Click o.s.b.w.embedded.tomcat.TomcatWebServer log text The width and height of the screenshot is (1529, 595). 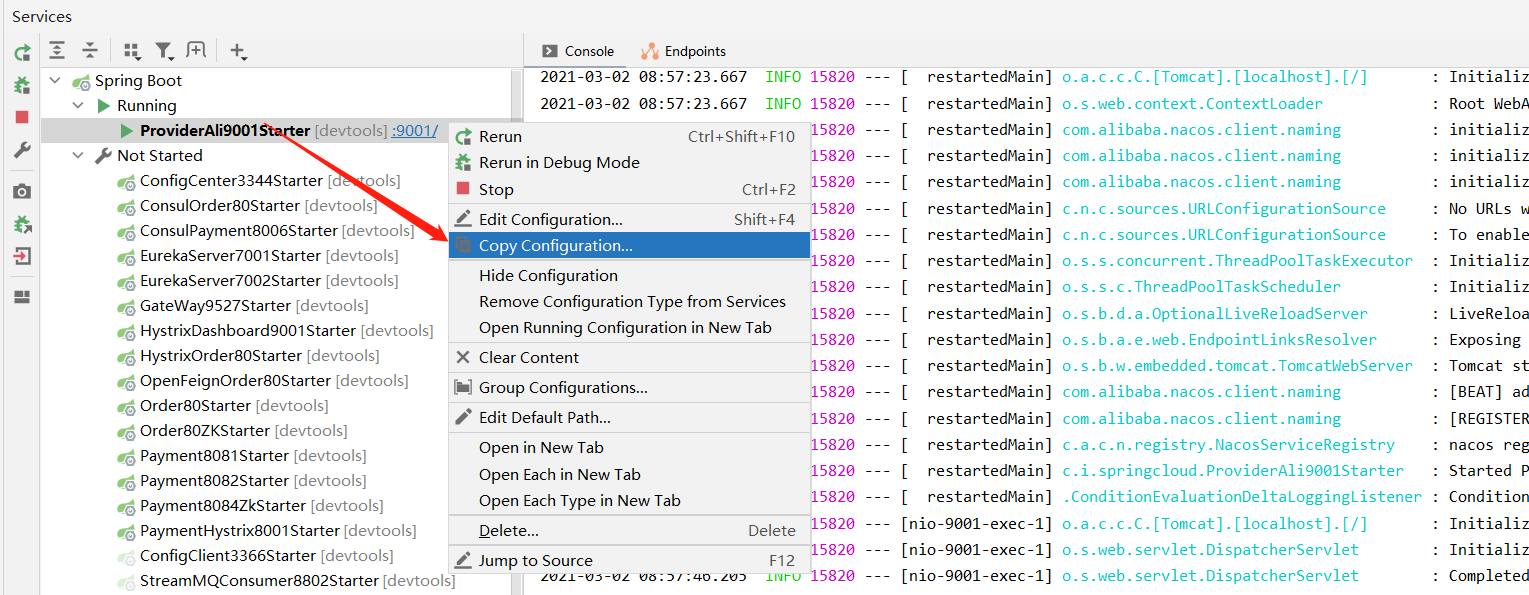pyautogui.click(x=1237, y=366)
